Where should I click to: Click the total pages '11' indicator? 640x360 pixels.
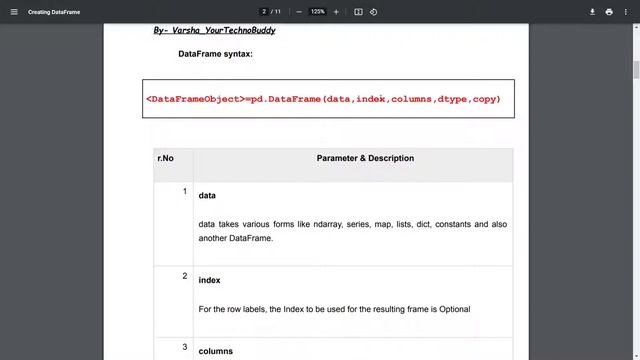coord(278,12)
